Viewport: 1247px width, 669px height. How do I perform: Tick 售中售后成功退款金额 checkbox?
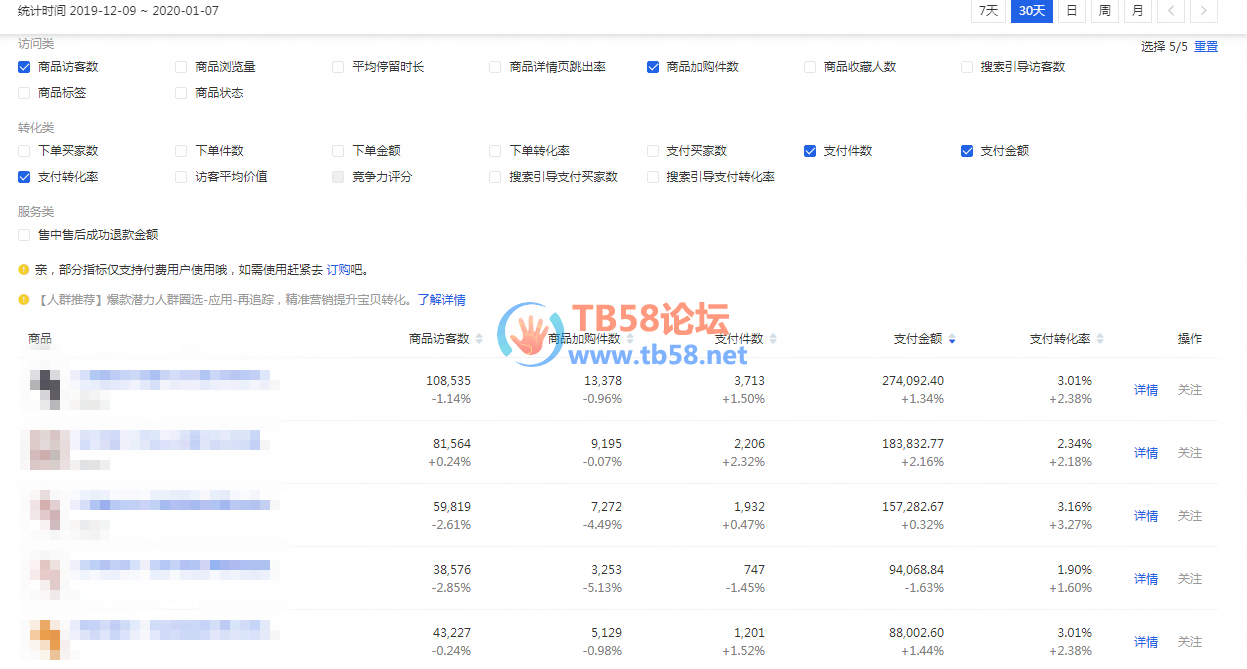pos(24,235)
